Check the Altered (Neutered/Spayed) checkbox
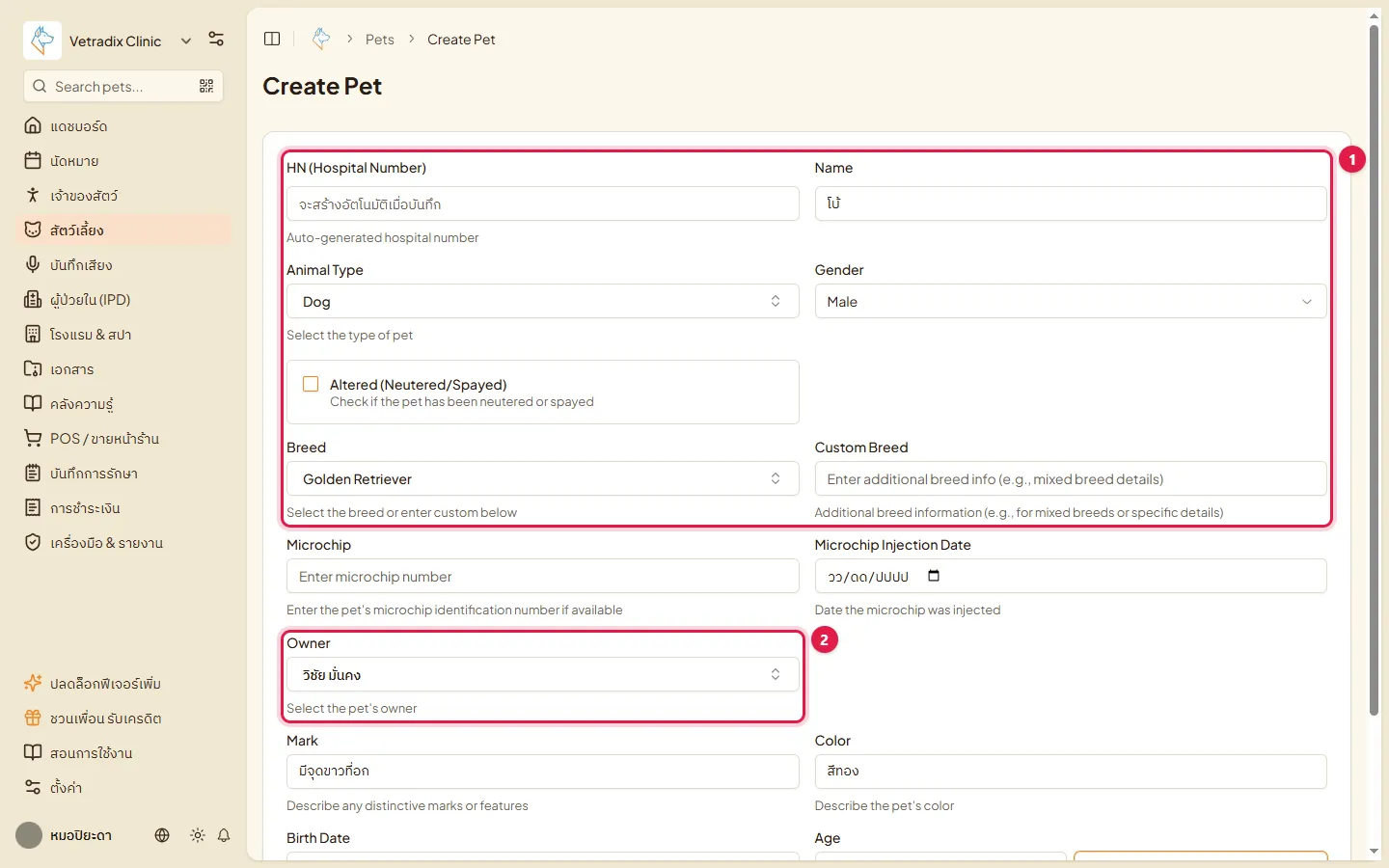This screenshot has height=868, width=1389. coord(311,384)
